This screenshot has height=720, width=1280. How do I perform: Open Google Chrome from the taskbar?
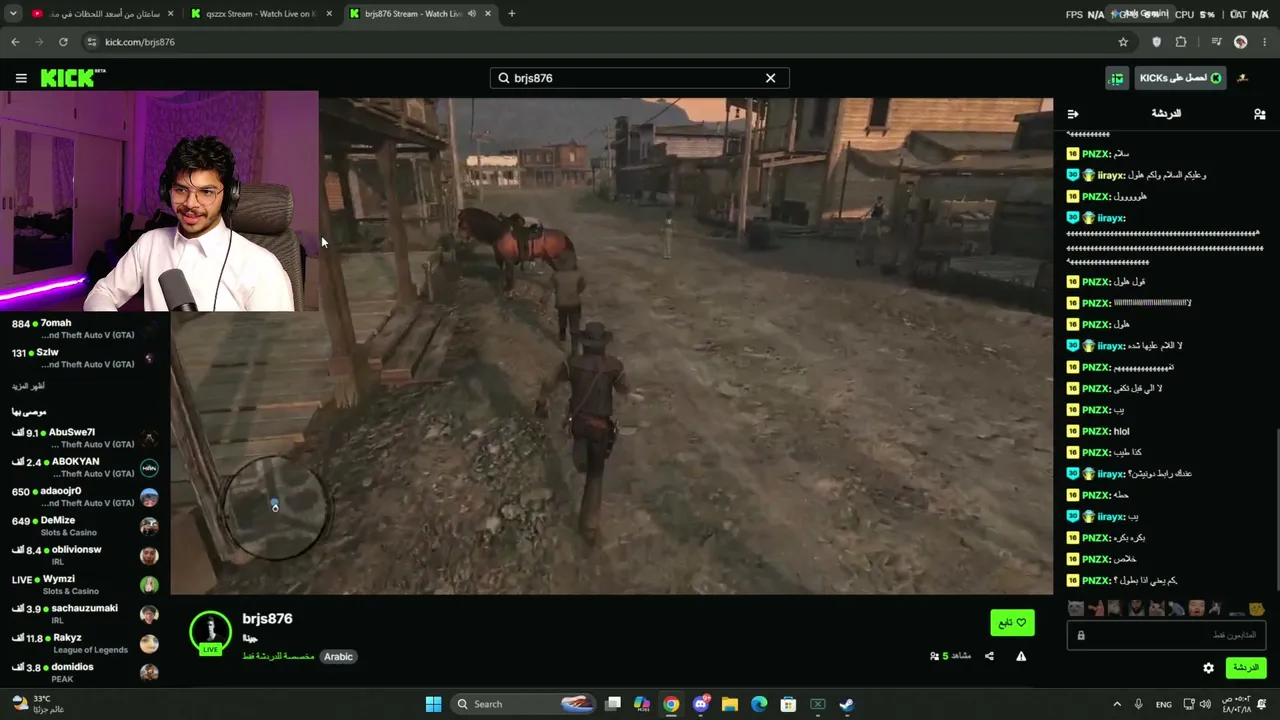coord(671,704)
